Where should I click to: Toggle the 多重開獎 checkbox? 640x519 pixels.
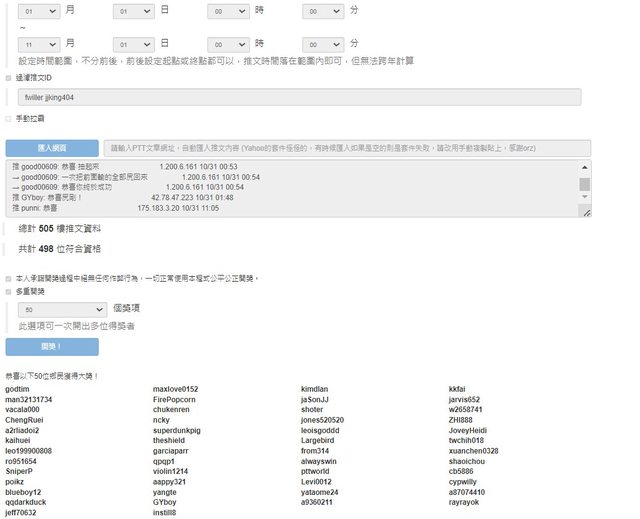point(9,291)
